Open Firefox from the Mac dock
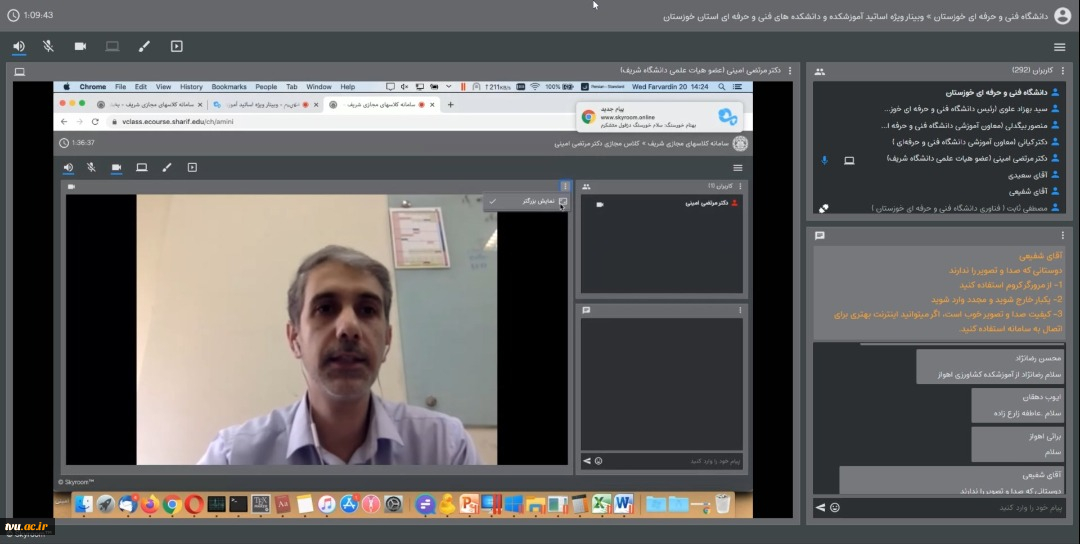This screenshot has height=544, width=1080. pyautogui.click(x=149, y=505)
